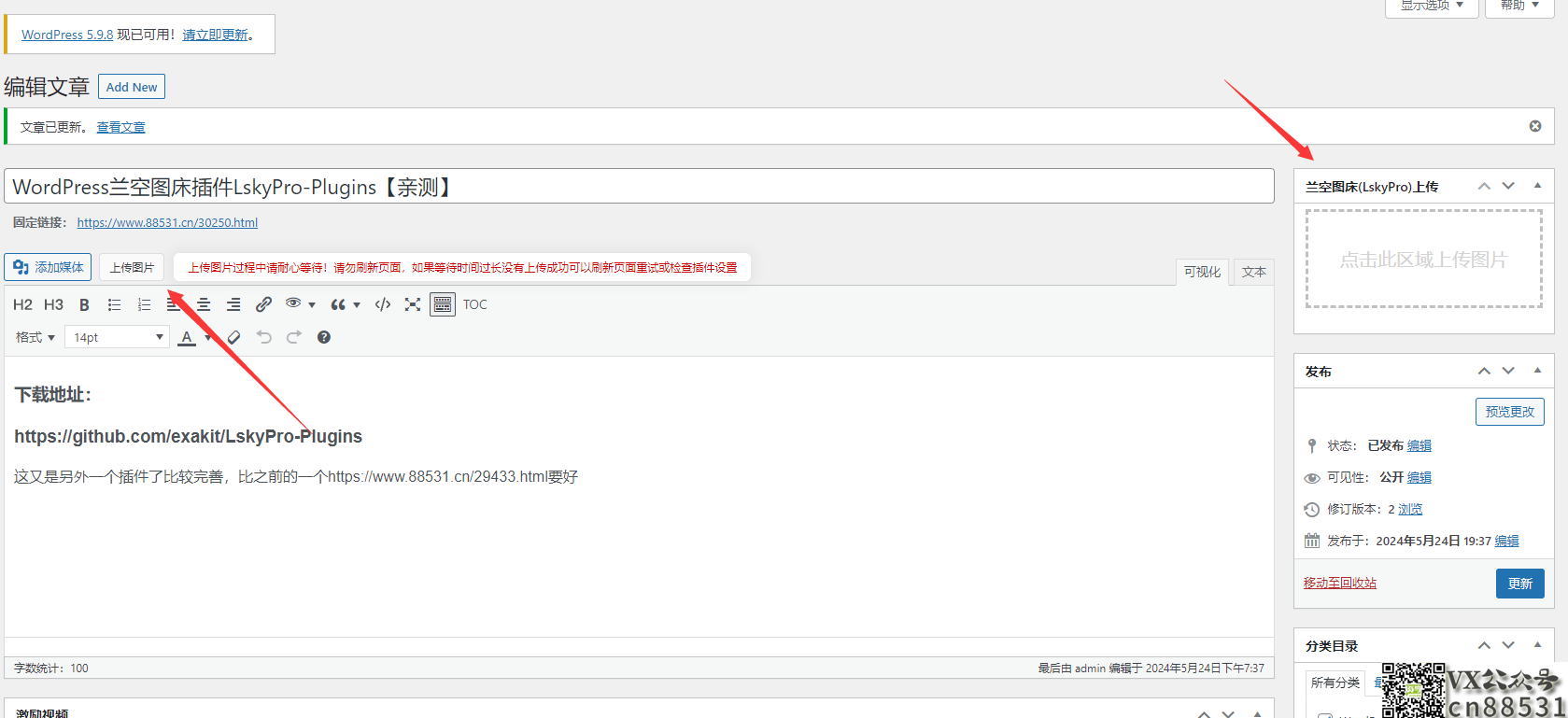Move 分类目录 panel down

click(x=1508, y=645)
